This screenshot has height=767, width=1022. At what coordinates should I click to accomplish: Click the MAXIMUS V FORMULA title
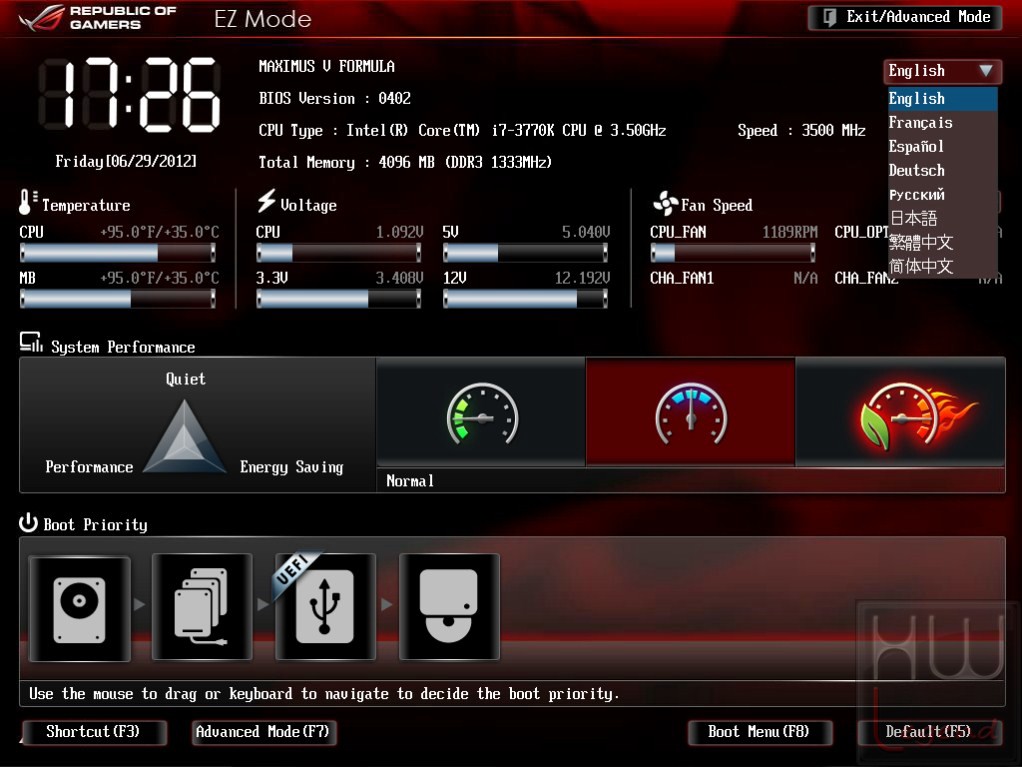[327, 66]
